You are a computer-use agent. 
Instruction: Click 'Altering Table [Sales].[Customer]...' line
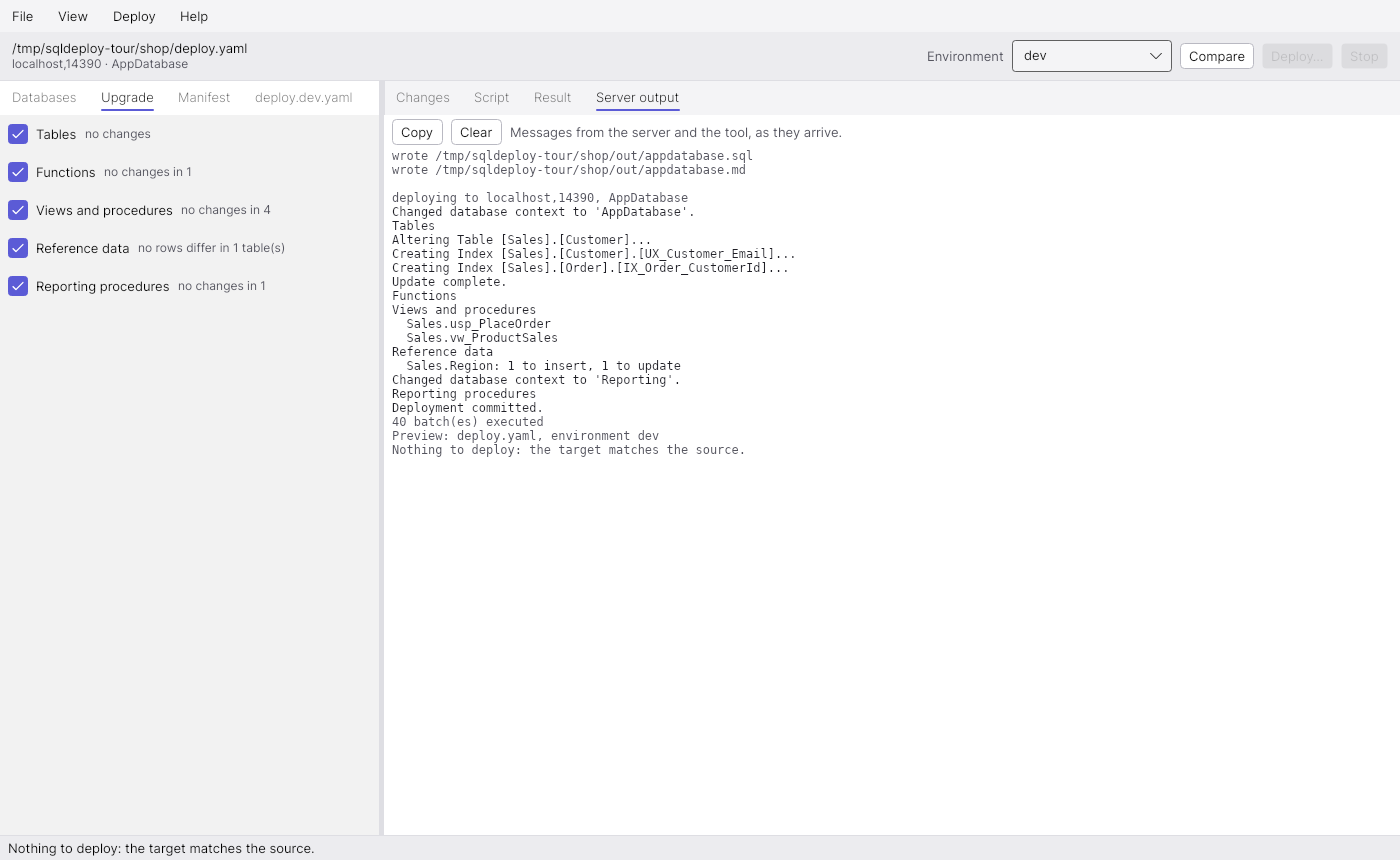point(521,240)
